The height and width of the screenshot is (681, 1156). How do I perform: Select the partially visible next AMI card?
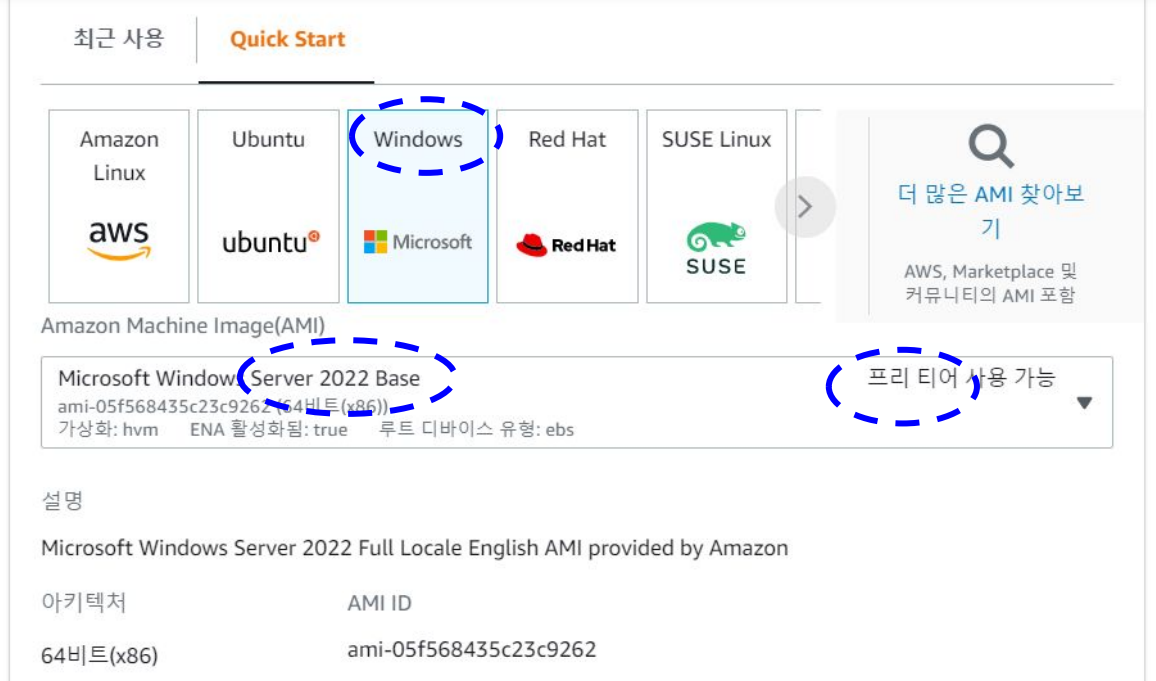(x=808, y=206)
